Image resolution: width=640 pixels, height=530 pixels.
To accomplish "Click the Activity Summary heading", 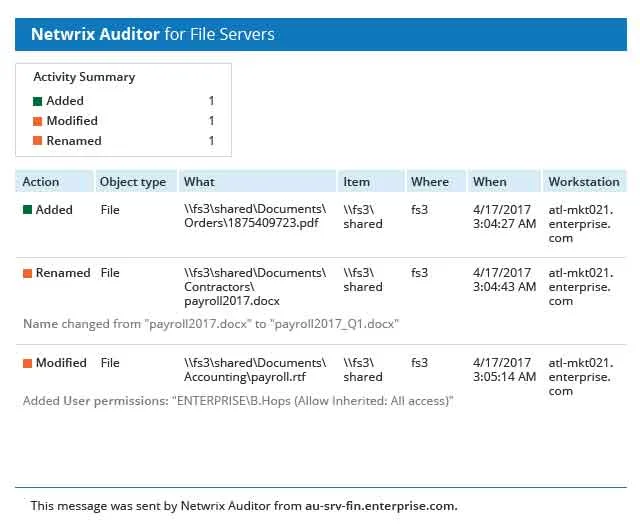I will (x=84, y=77).
